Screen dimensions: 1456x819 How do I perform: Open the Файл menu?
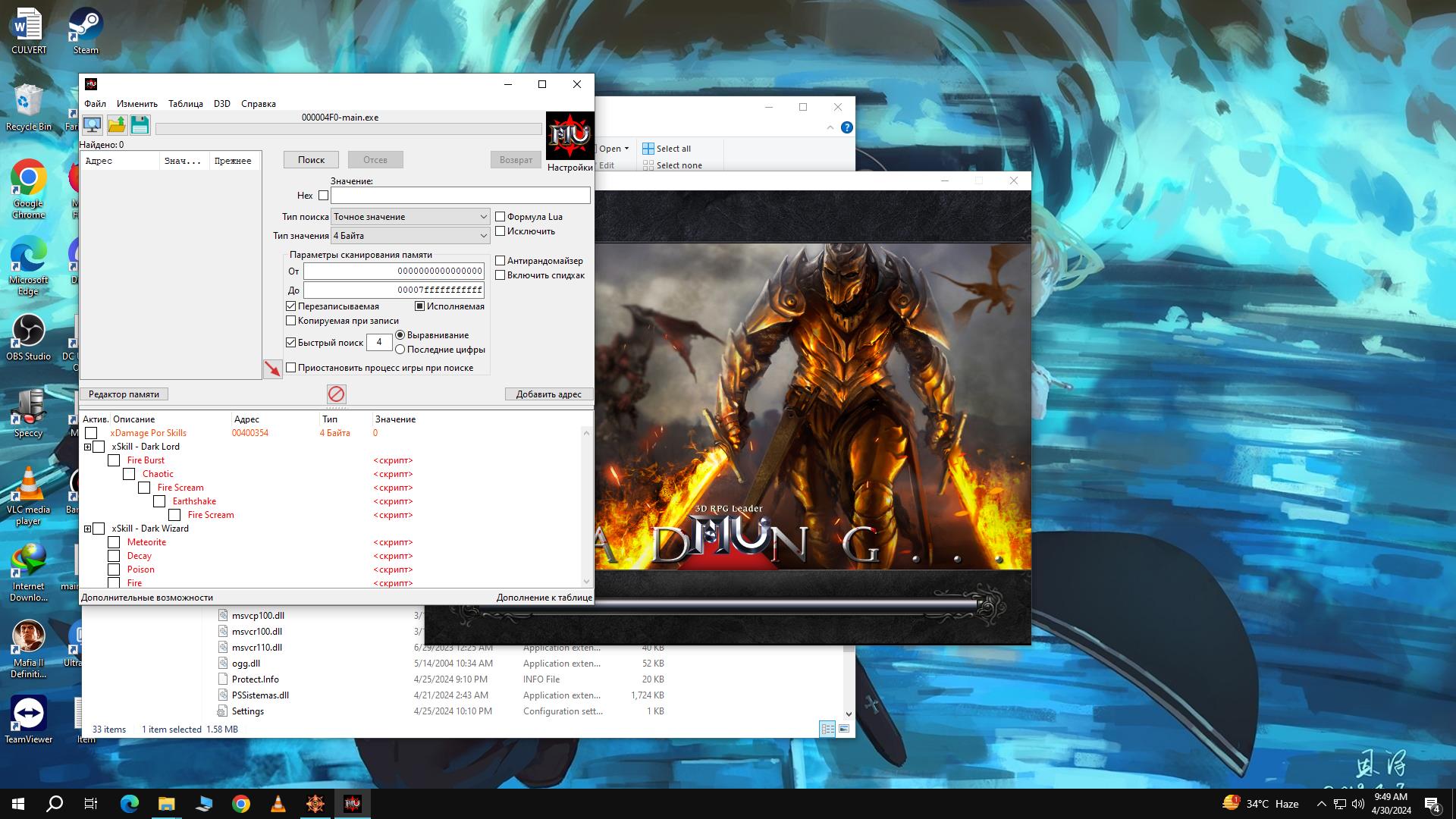click(95, 104)
